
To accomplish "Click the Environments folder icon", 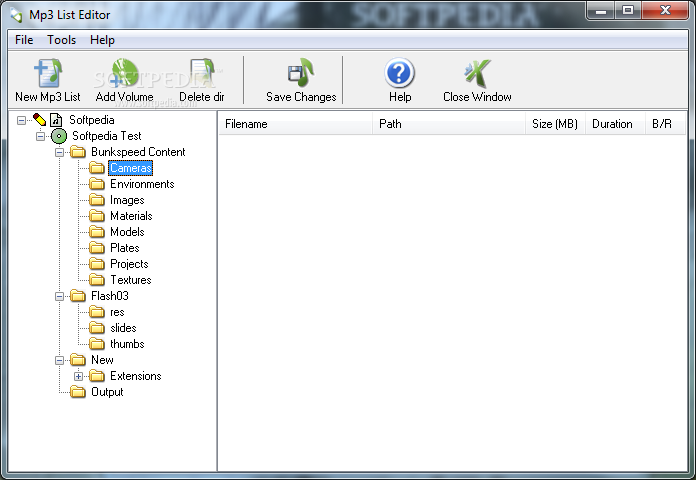I will pyautogui.click(x=97, y=184).
